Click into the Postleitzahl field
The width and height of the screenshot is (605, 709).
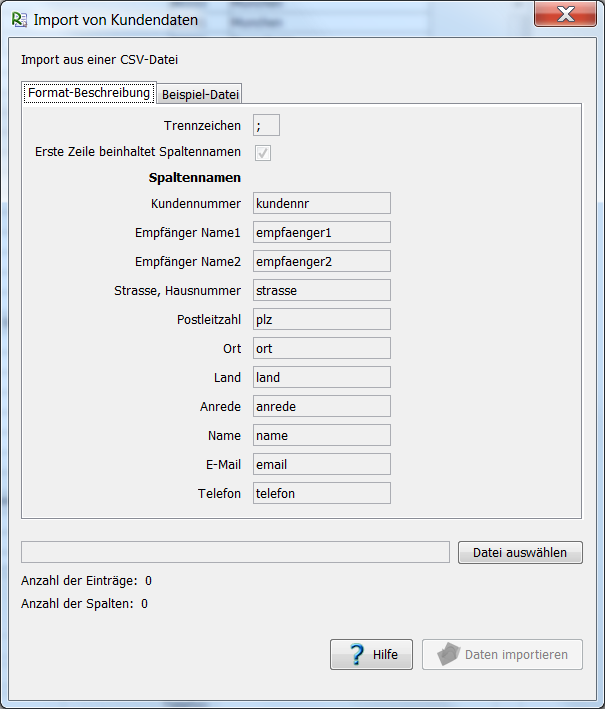click(321, 319)
